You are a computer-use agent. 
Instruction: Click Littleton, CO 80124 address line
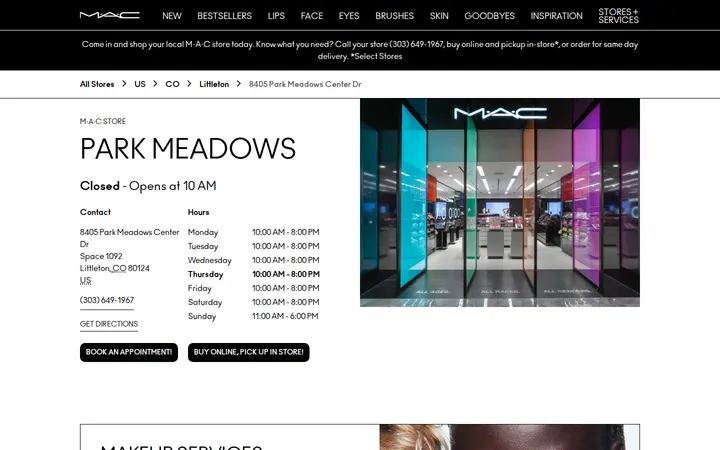point(115,268)
